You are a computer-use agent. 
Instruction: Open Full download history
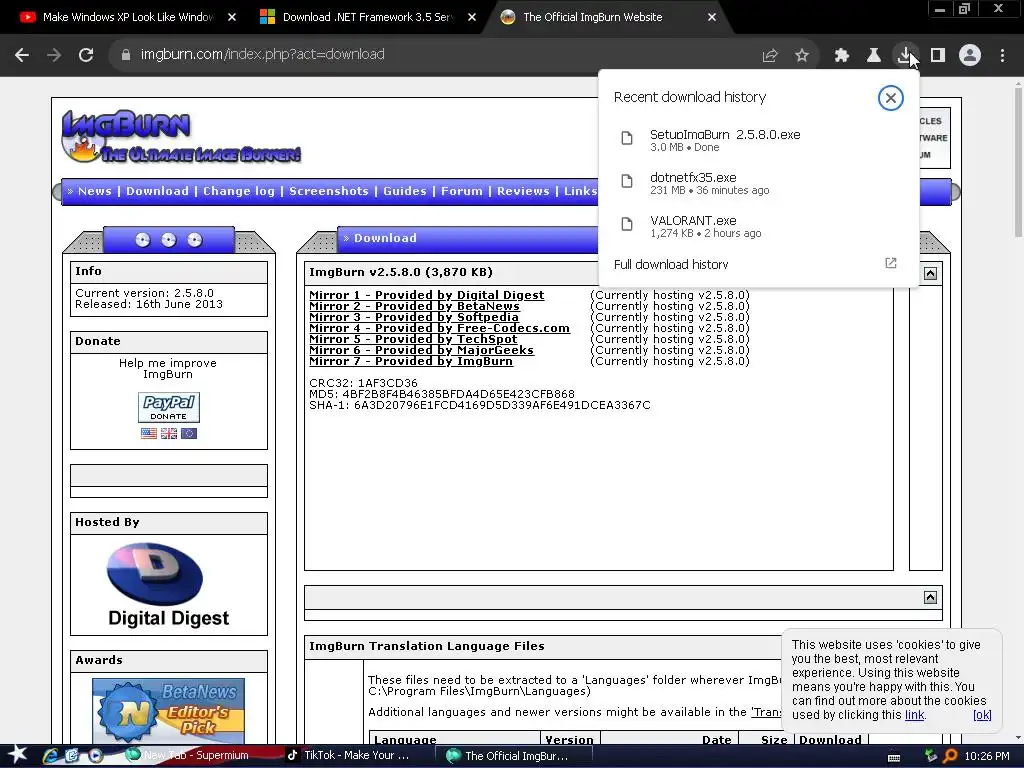pos(671,264)
